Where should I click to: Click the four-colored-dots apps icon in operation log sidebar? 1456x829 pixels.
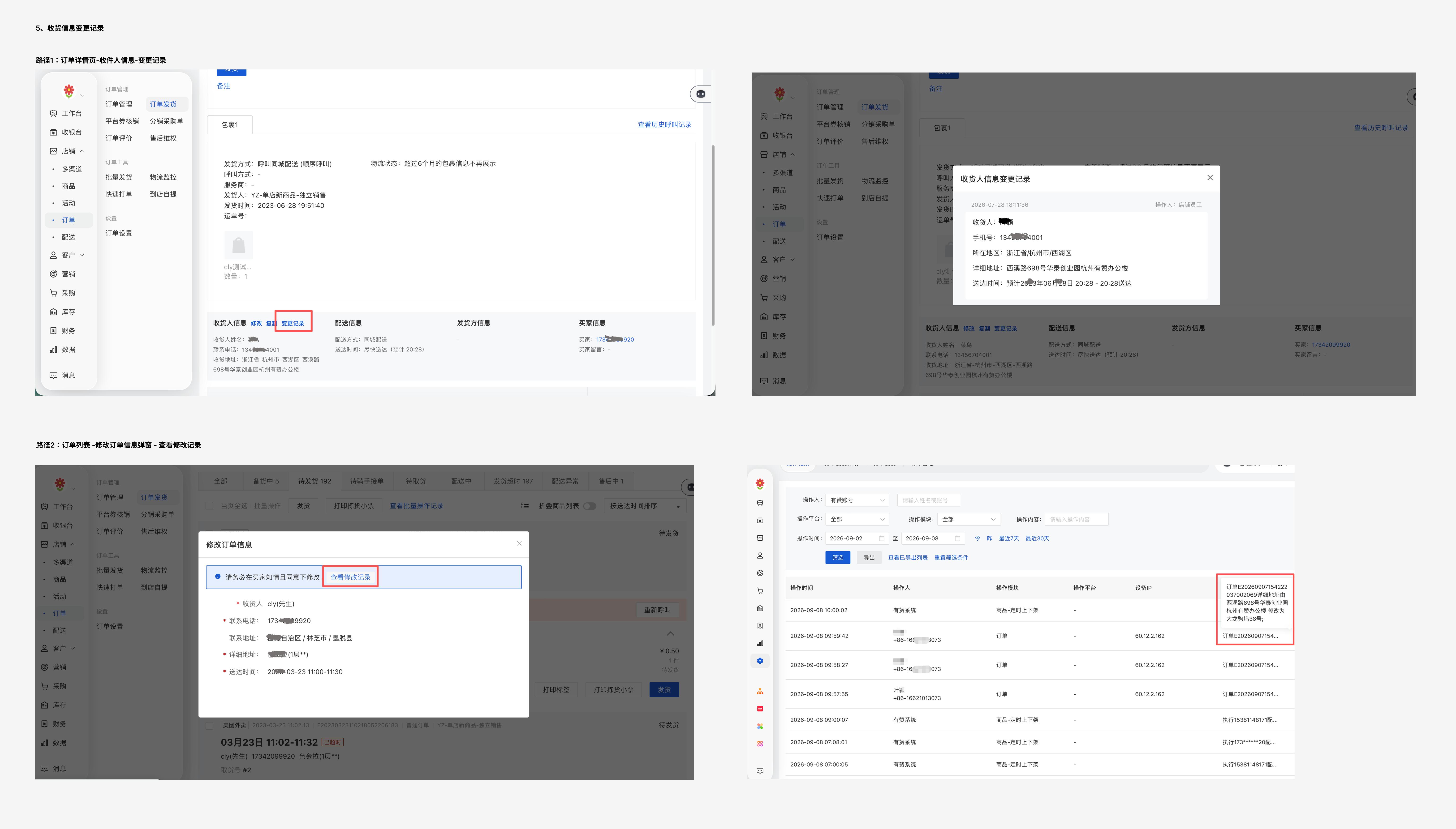760,726
